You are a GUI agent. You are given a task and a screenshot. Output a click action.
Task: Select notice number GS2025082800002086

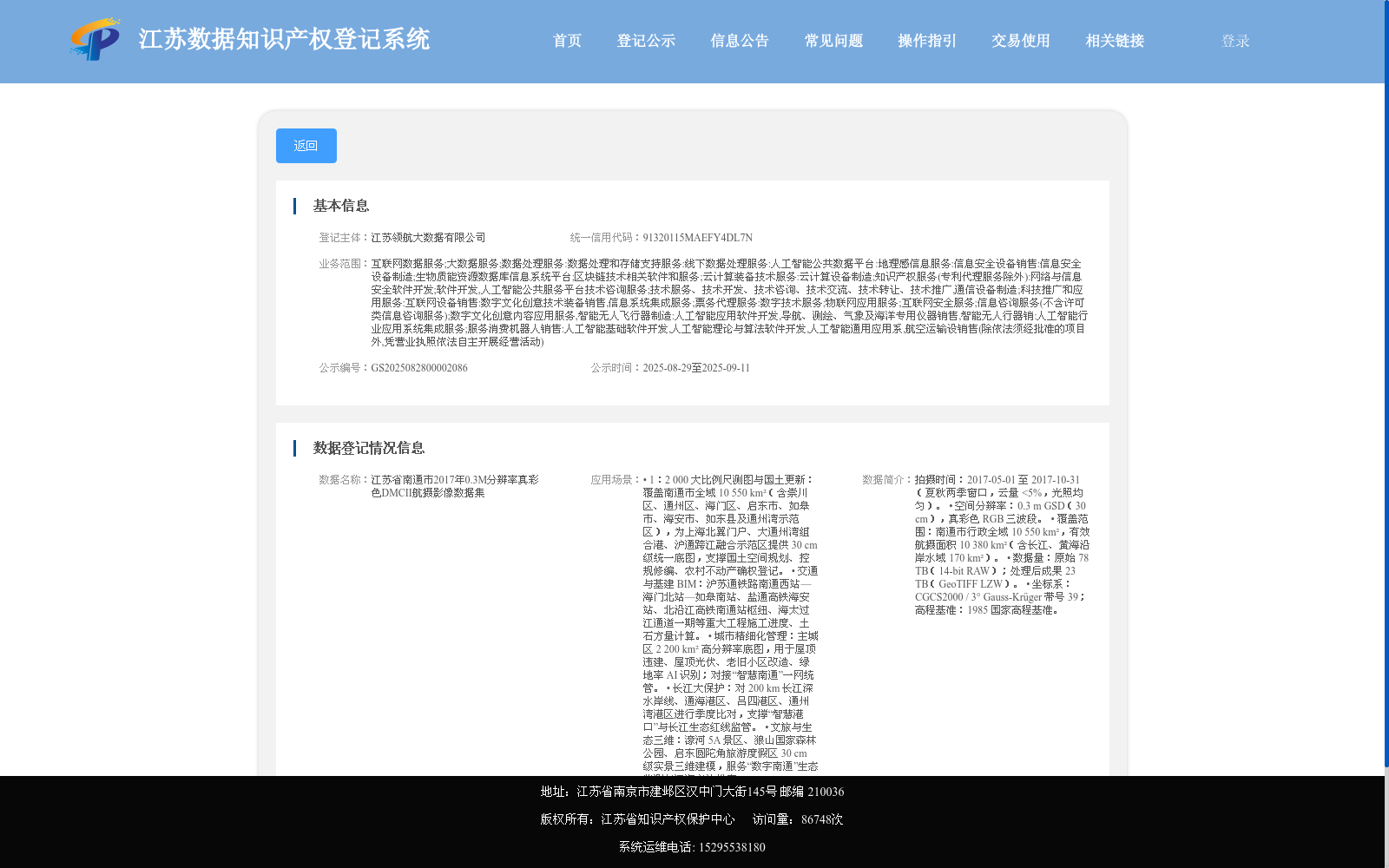(419, 368)
